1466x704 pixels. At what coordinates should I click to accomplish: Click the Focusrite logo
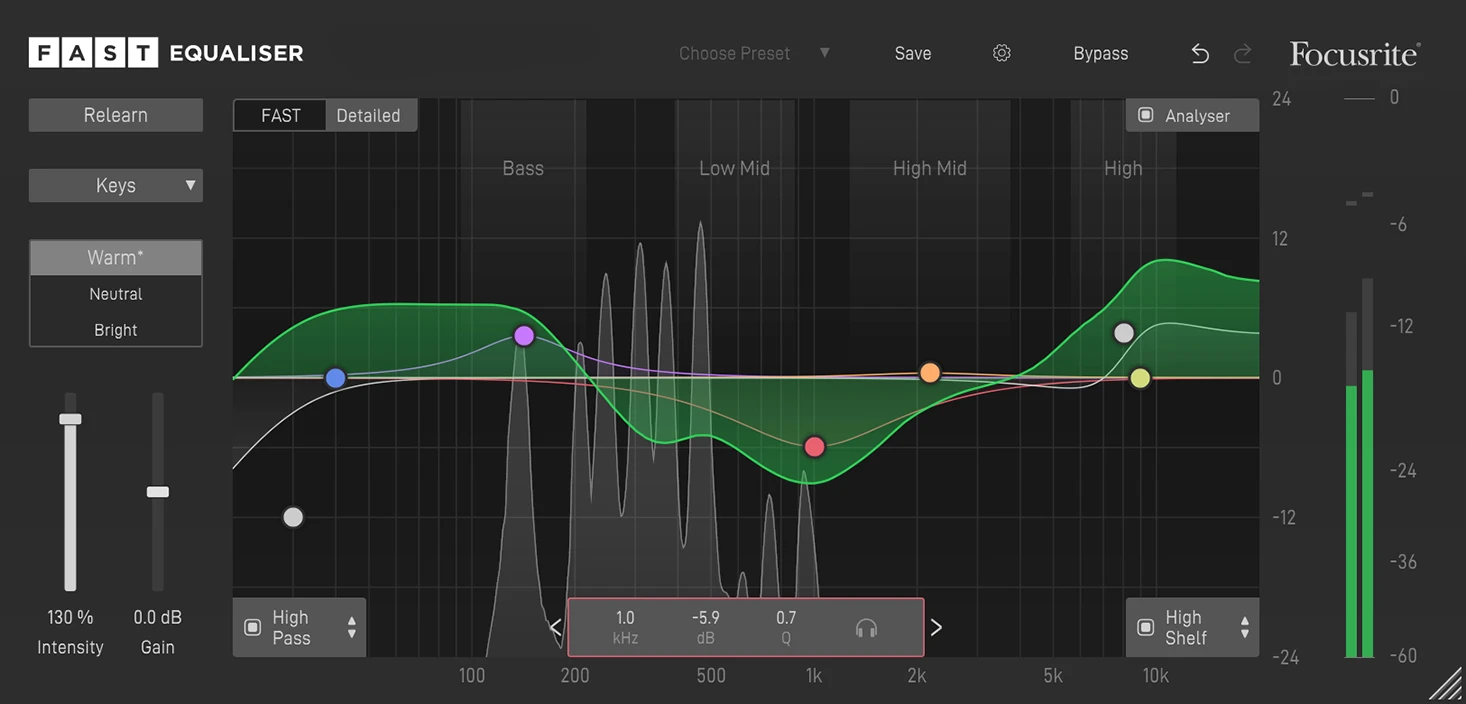click(1355, 54)
